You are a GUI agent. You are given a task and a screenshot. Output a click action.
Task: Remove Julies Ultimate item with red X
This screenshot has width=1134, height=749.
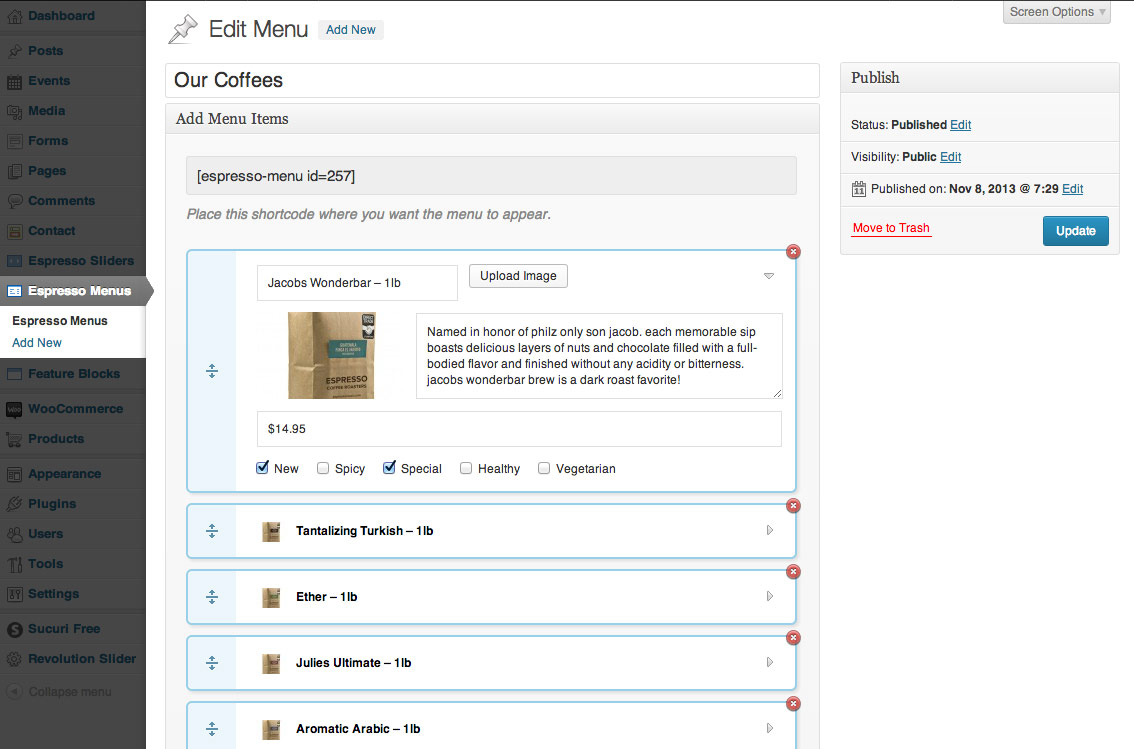(x=793, y=638)
